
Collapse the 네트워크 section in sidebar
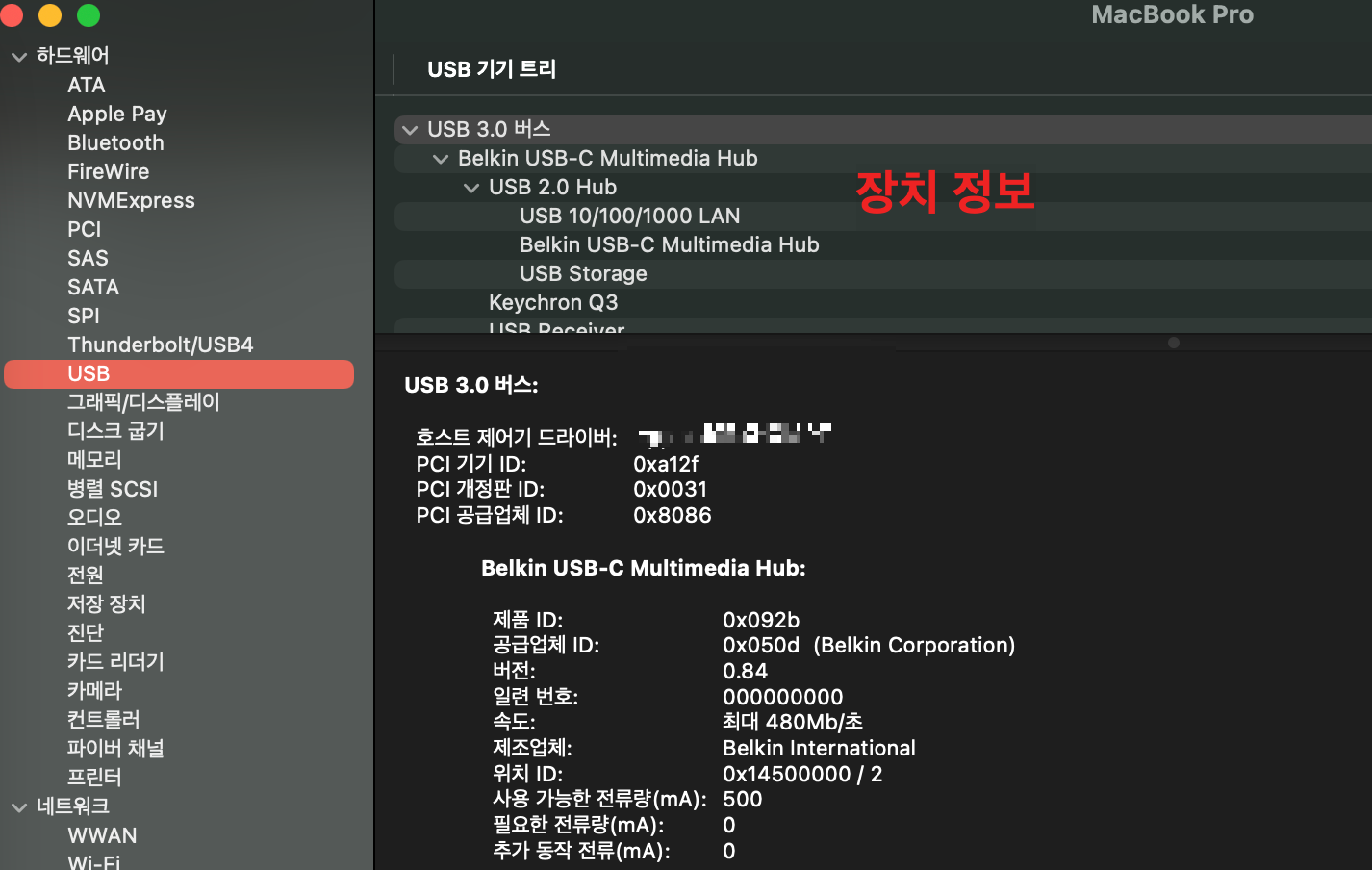[19, 807]
